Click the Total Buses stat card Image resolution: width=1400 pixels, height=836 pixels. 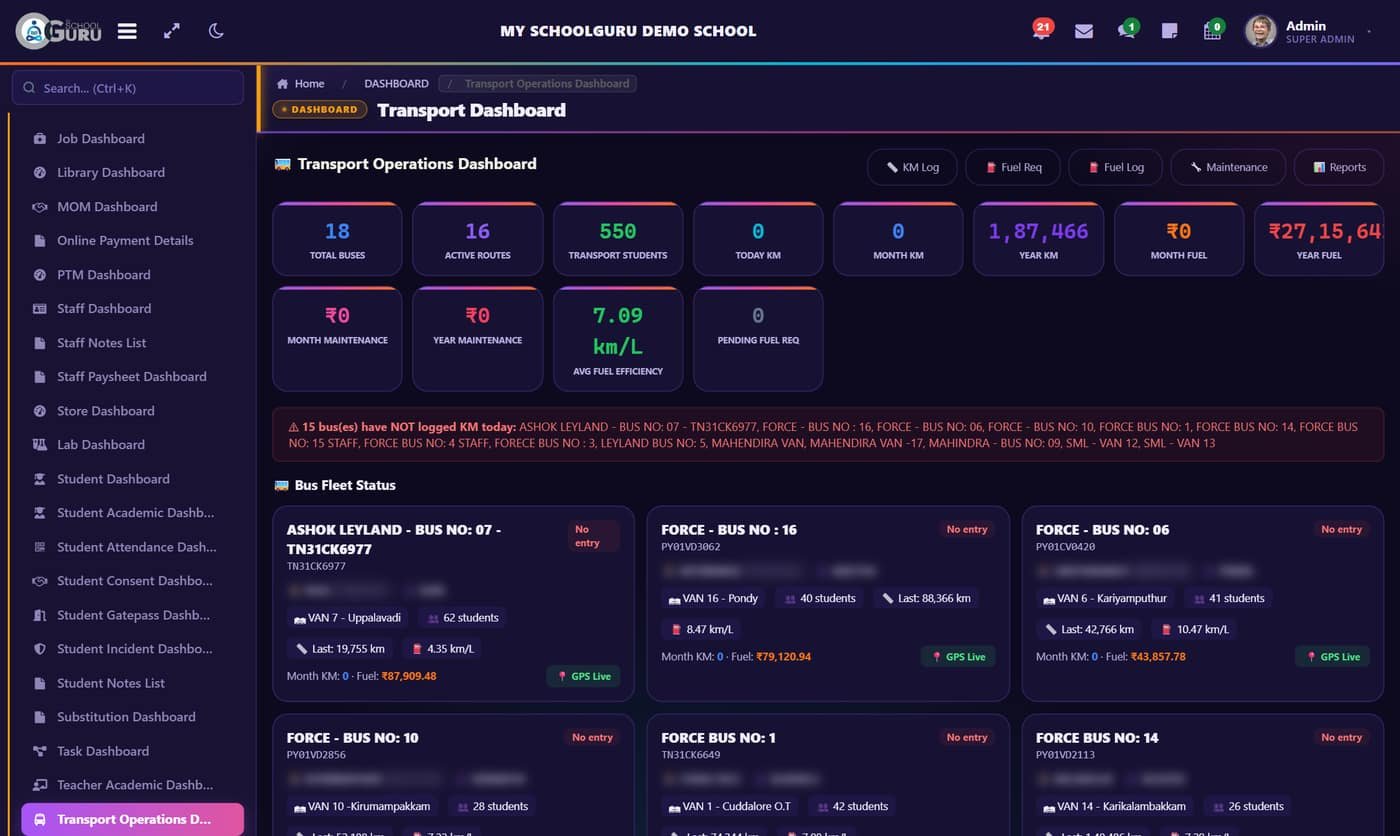point(337,239)
